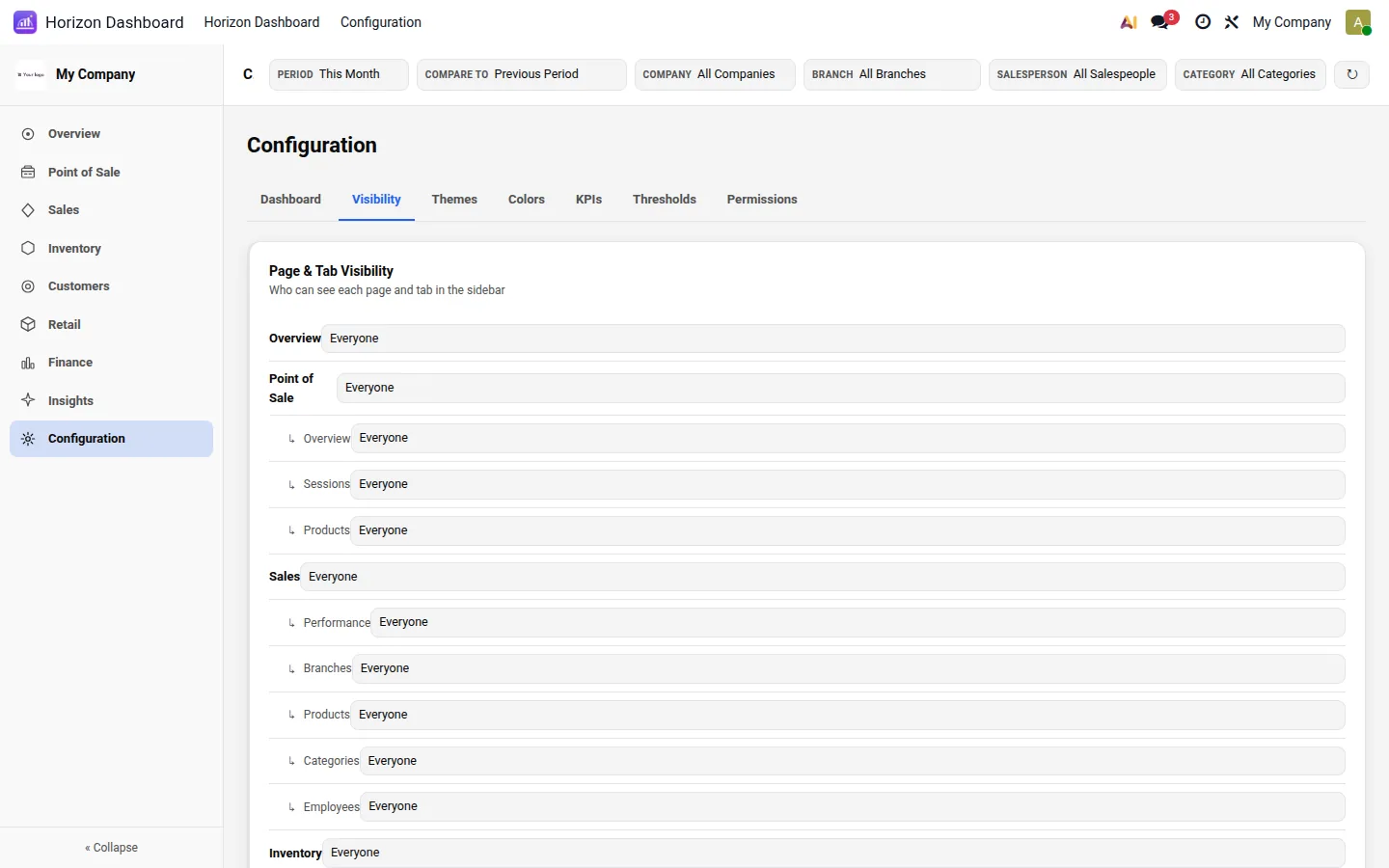Click the refresh filters icon button

[1352, 74]
